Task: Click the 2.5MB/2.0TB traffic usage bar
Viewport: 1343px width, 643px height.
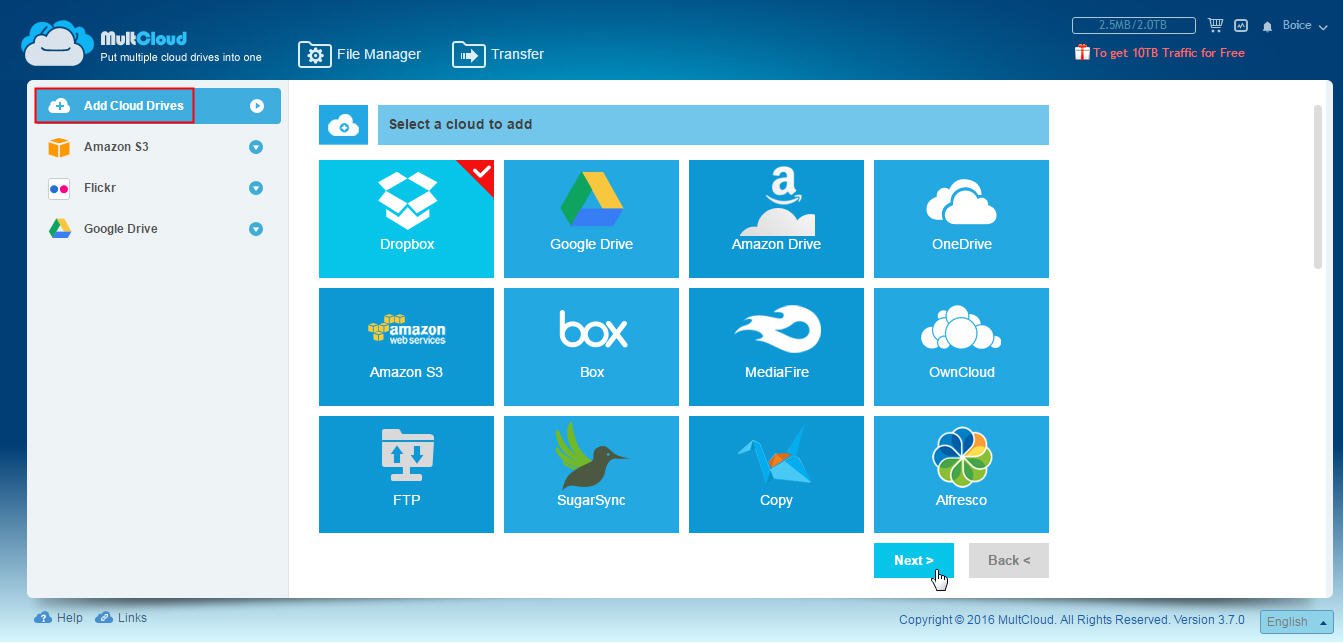Action: pyautogui.click(x=1133, y=25)
